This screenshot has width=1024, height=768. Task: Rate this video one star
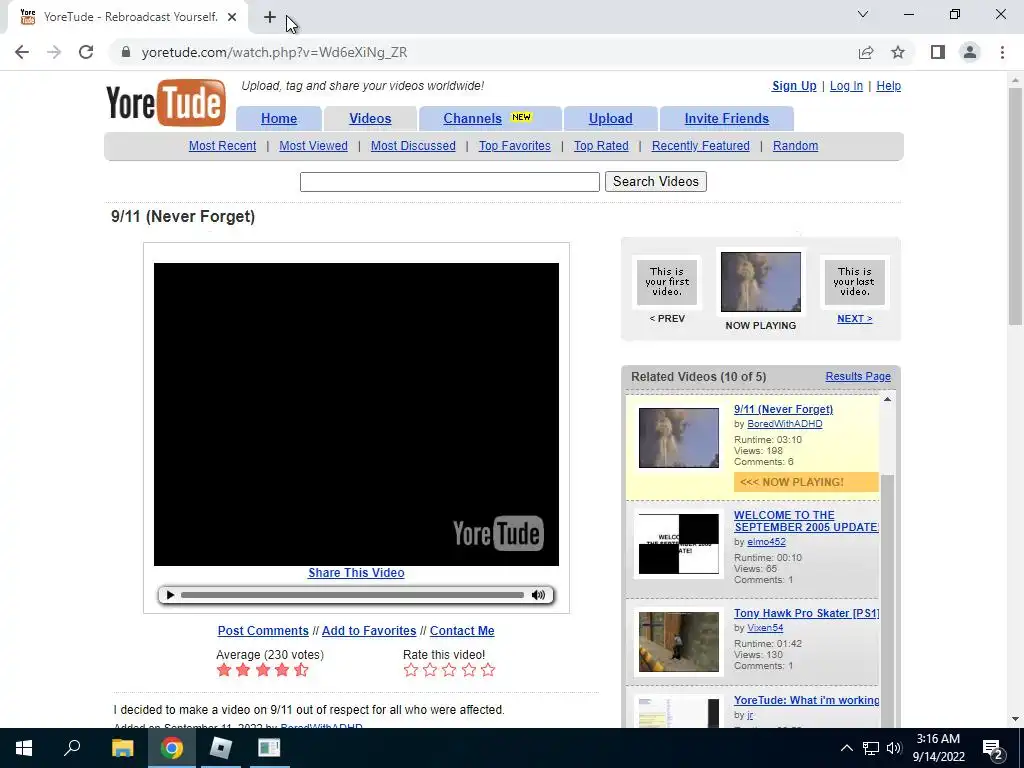411,670
